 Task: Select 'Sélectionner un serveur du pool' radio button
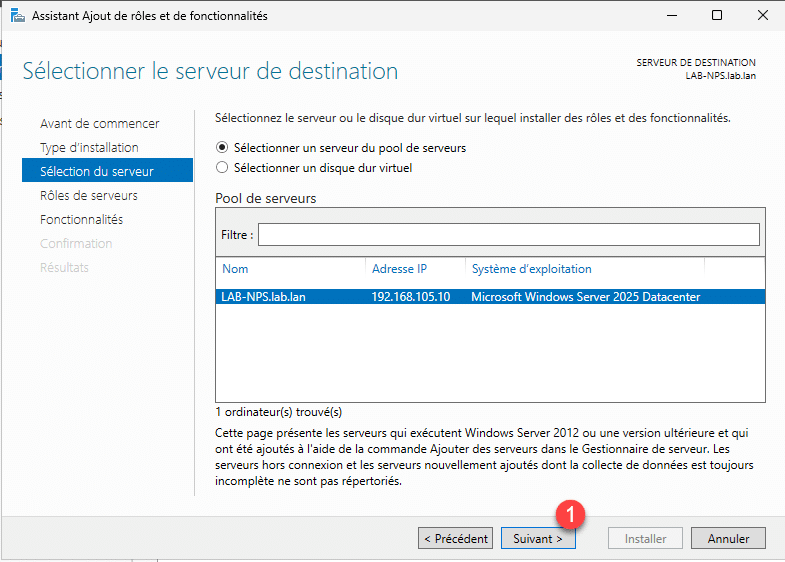pyautogui.click(x=222, y=147)
